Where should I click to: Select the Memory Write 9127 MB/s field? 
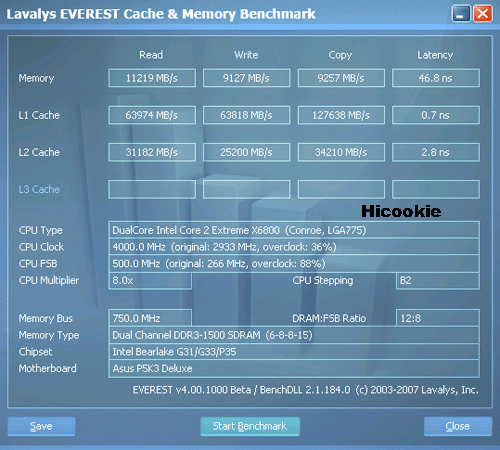(247, 78)
